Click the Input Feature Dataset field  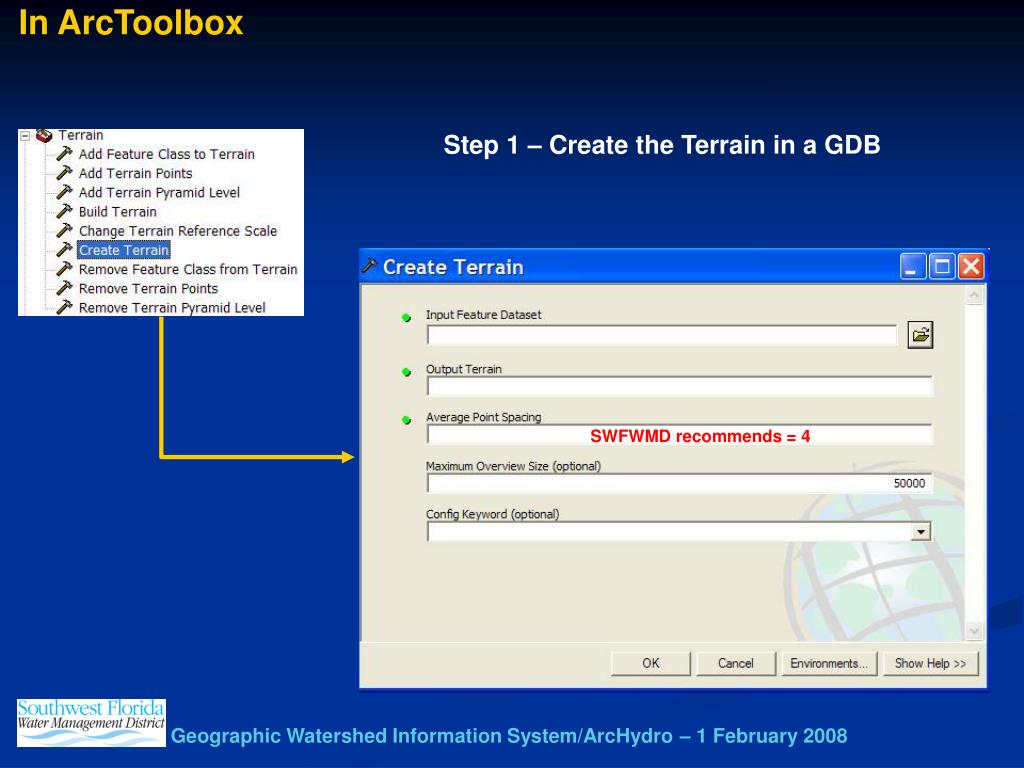pyautogui.click(x=662, y=335)
